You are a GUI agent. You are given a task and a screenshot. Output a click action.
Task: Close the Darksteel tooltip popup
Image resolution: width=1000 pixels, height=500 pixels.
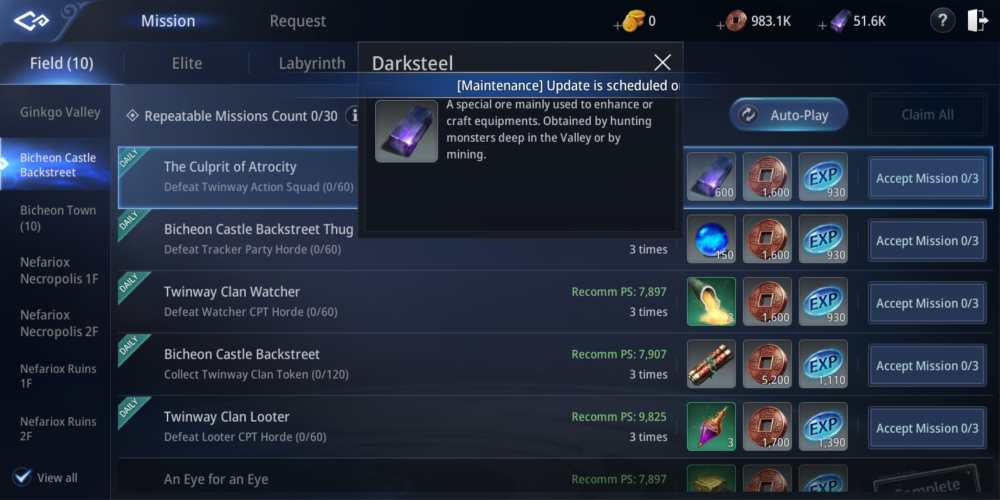[663, 62]
